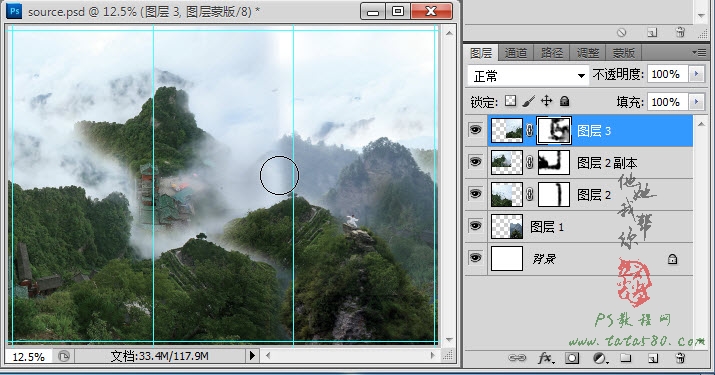The width and height of the screenshot is (715, 375).
Task: Switch to the 通道 tab
Action: click(516, 53)
